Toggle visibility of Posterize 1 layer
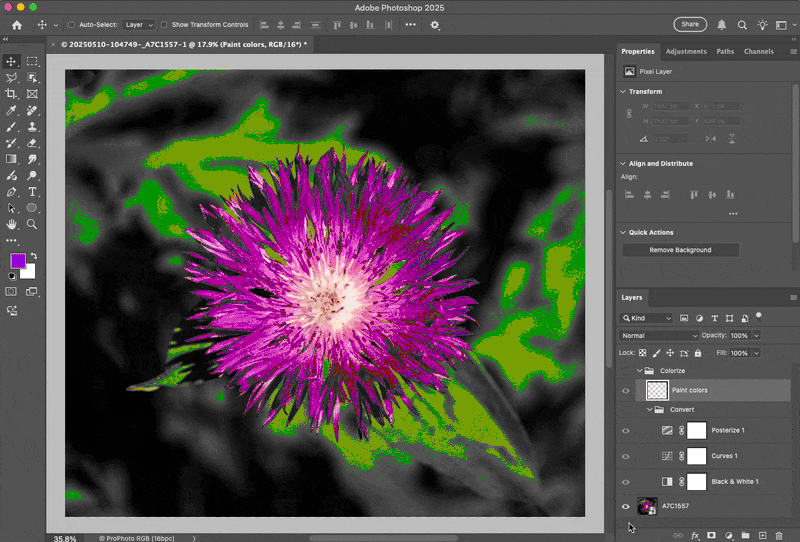Viewport: 800px width, 542px height. tap(626, 430)
